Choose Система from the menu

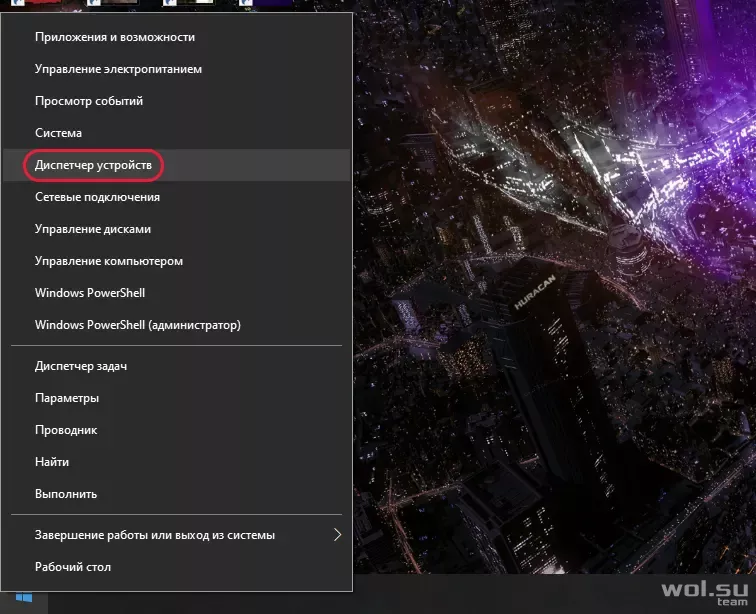pos(176,133)
